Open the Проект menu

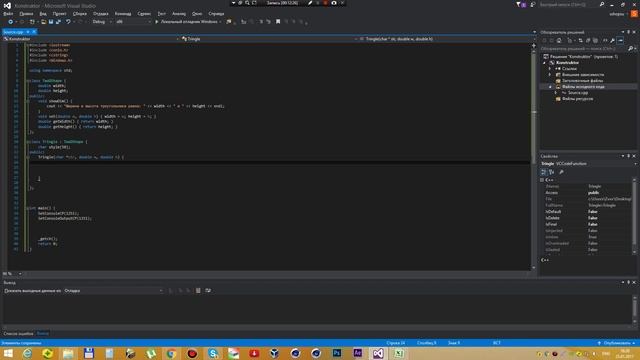point(59,13)
